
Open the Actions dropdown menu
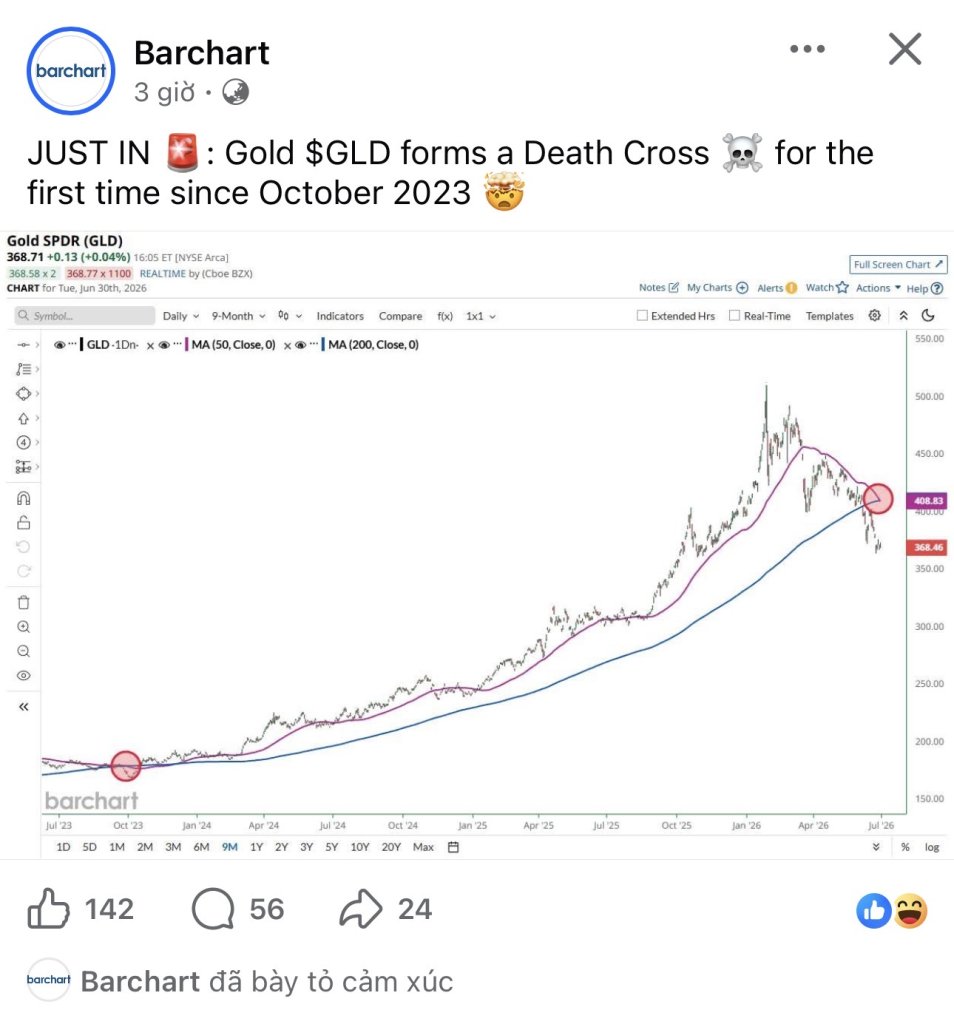(878, 288)
